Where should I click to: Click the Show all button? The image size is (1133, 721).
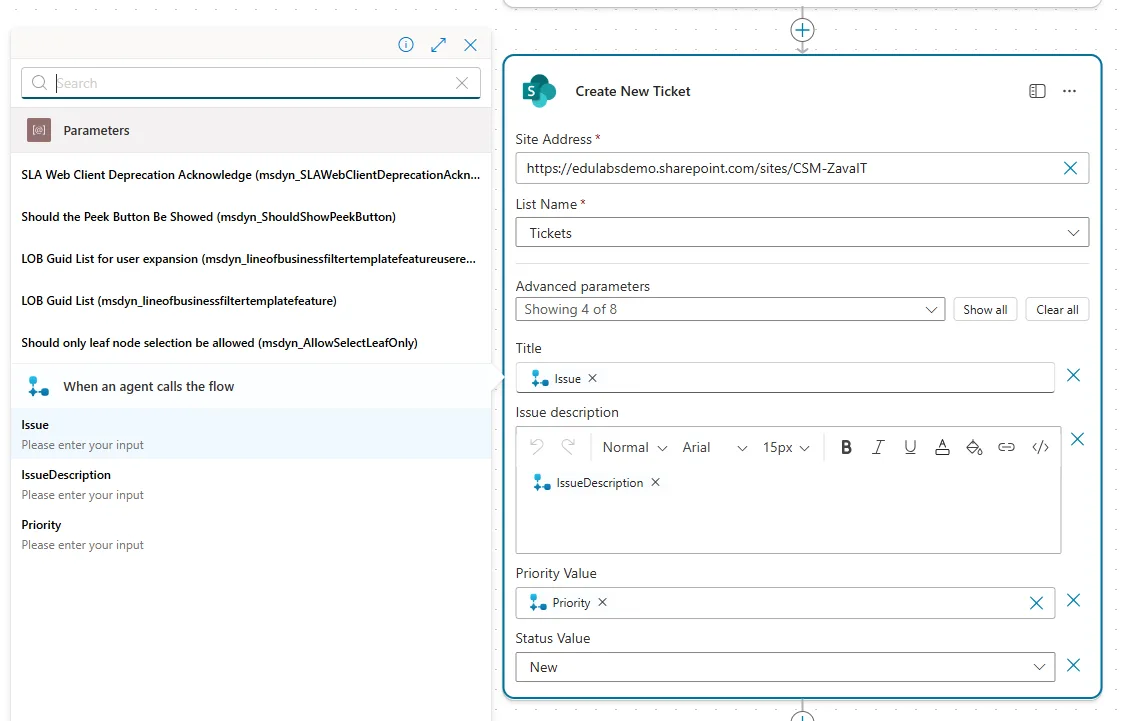click(985, 310)
